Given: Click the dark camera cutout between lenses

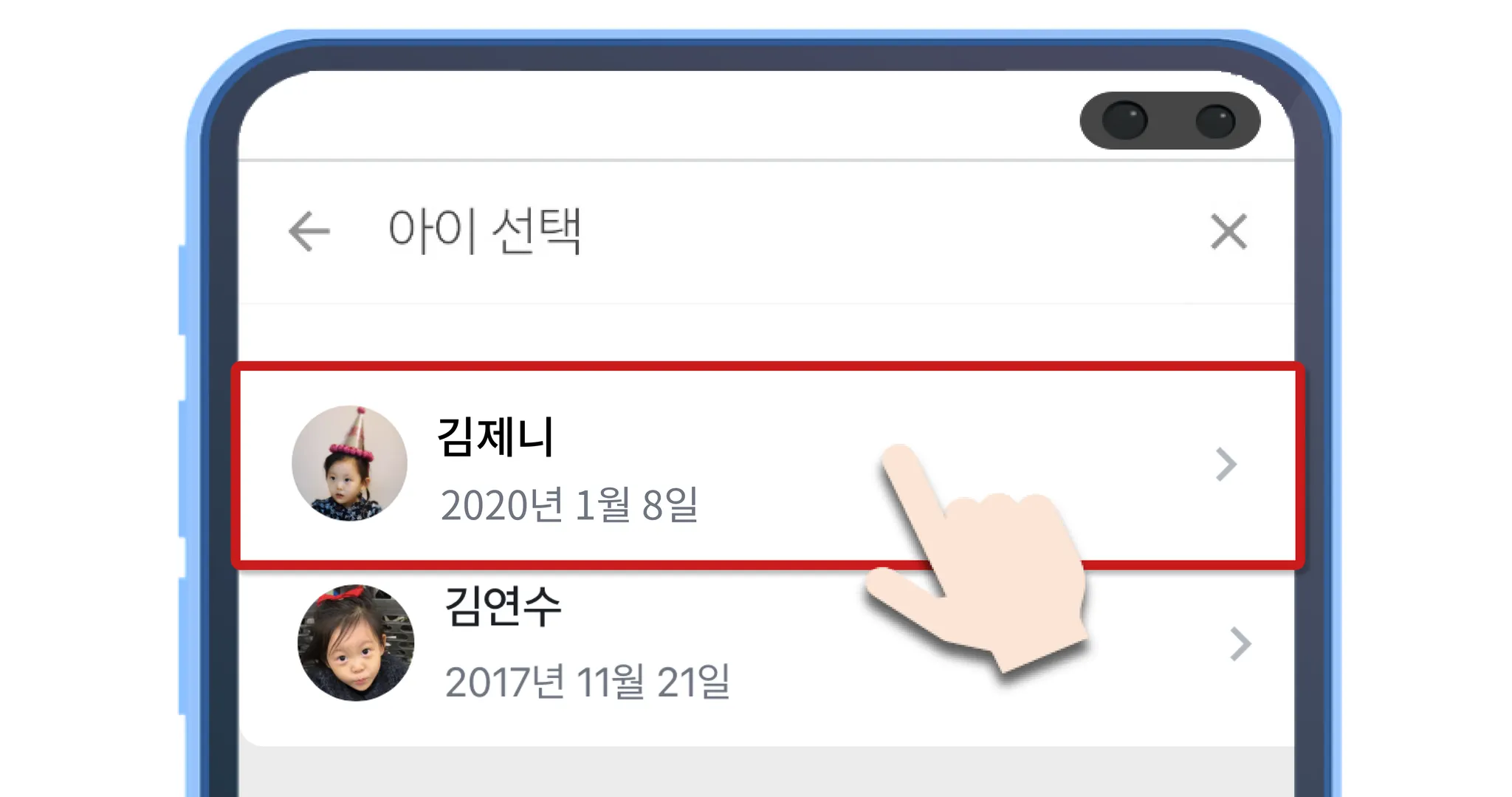Looking at the screenshot, I should [1171, 120].
